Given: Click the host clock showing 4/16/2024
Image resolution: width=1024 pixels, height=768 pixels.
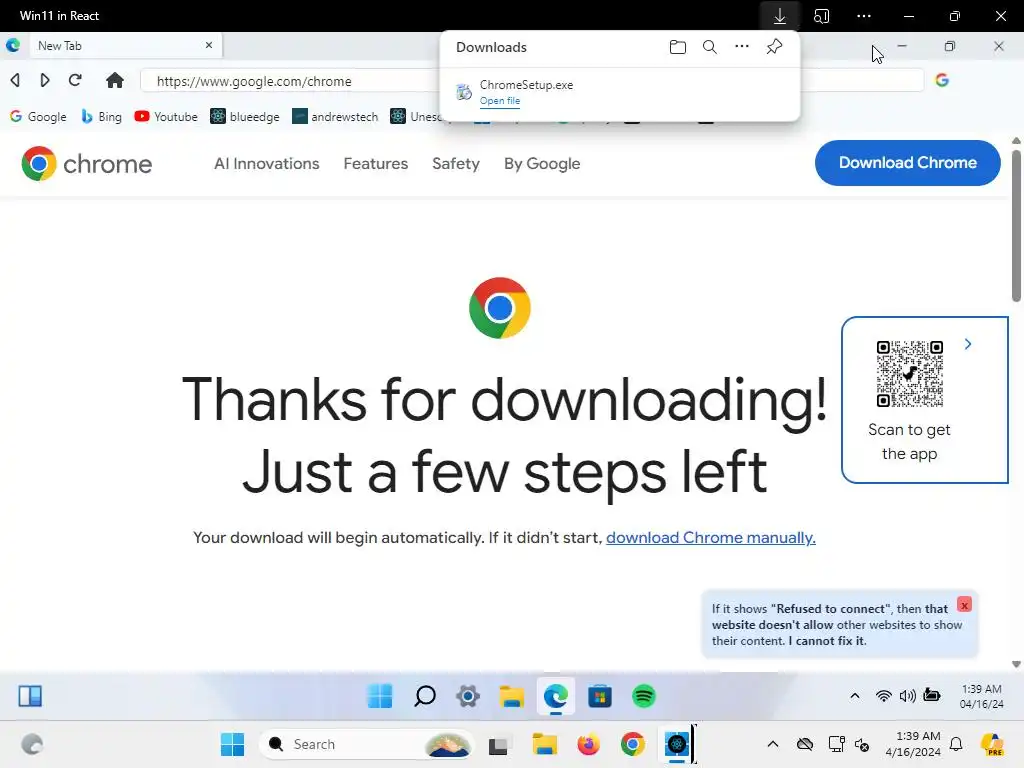Looking at the screenshot, I should 913,744.
